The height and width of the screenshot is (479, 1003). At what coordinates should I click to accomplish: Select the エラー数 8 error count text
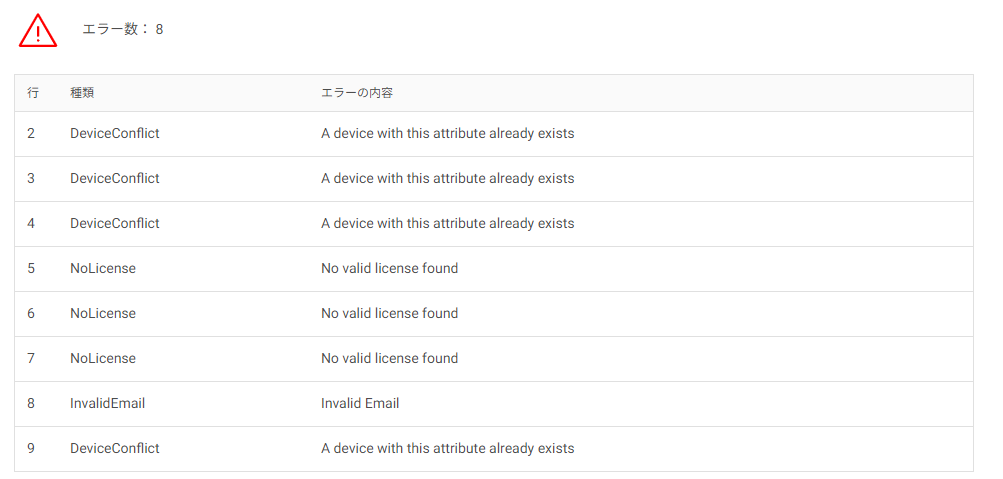click(x=123, y=29)
